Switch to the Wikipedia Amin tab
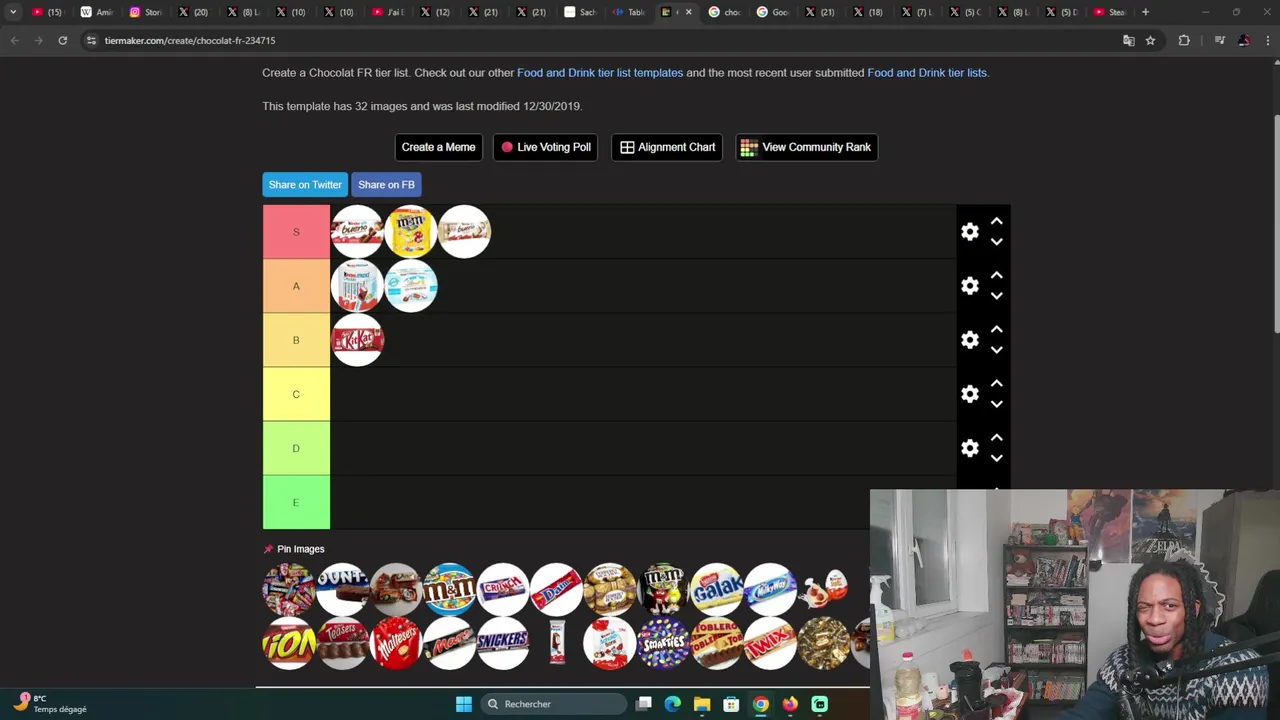 pos(97,12)
